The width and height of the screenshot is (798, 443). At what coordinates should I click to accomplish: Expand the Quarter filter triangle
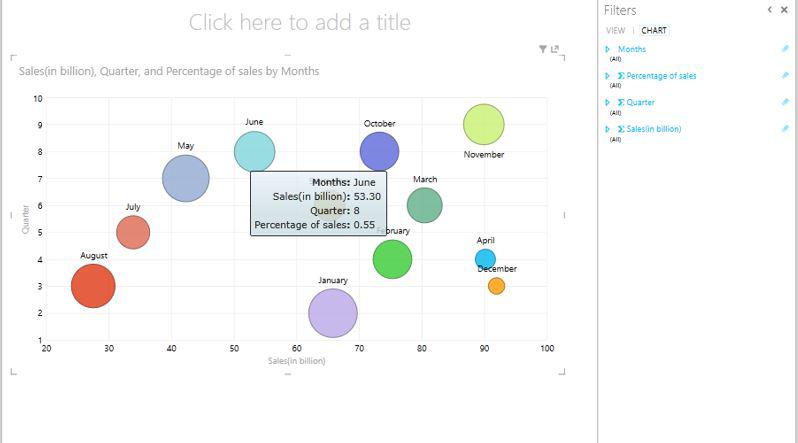click(x=607, y=102)
